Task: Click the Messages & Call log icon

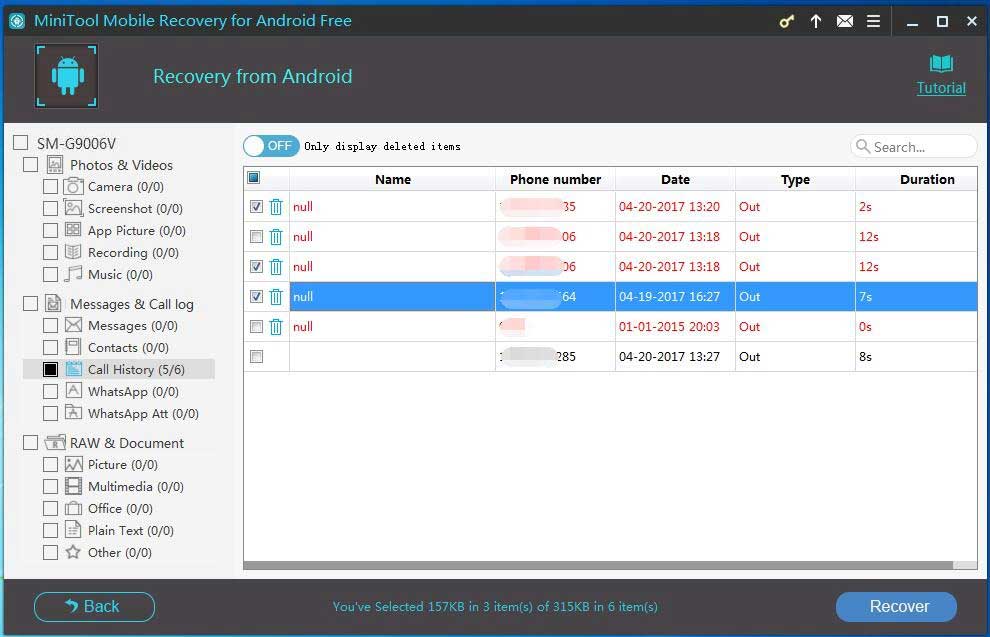Action: point(54,304)
